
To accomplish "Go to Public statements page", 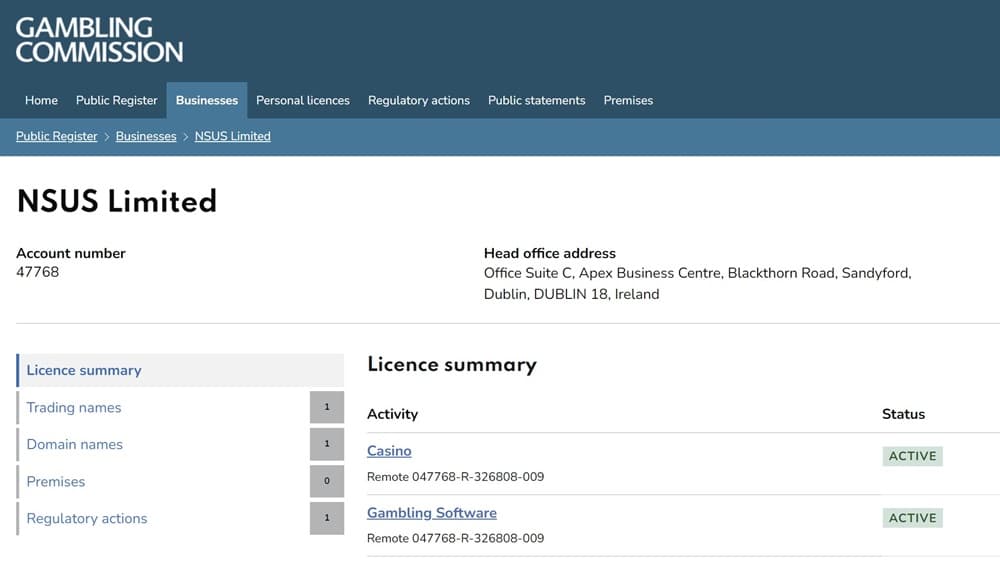I will (x=536, y=100).
